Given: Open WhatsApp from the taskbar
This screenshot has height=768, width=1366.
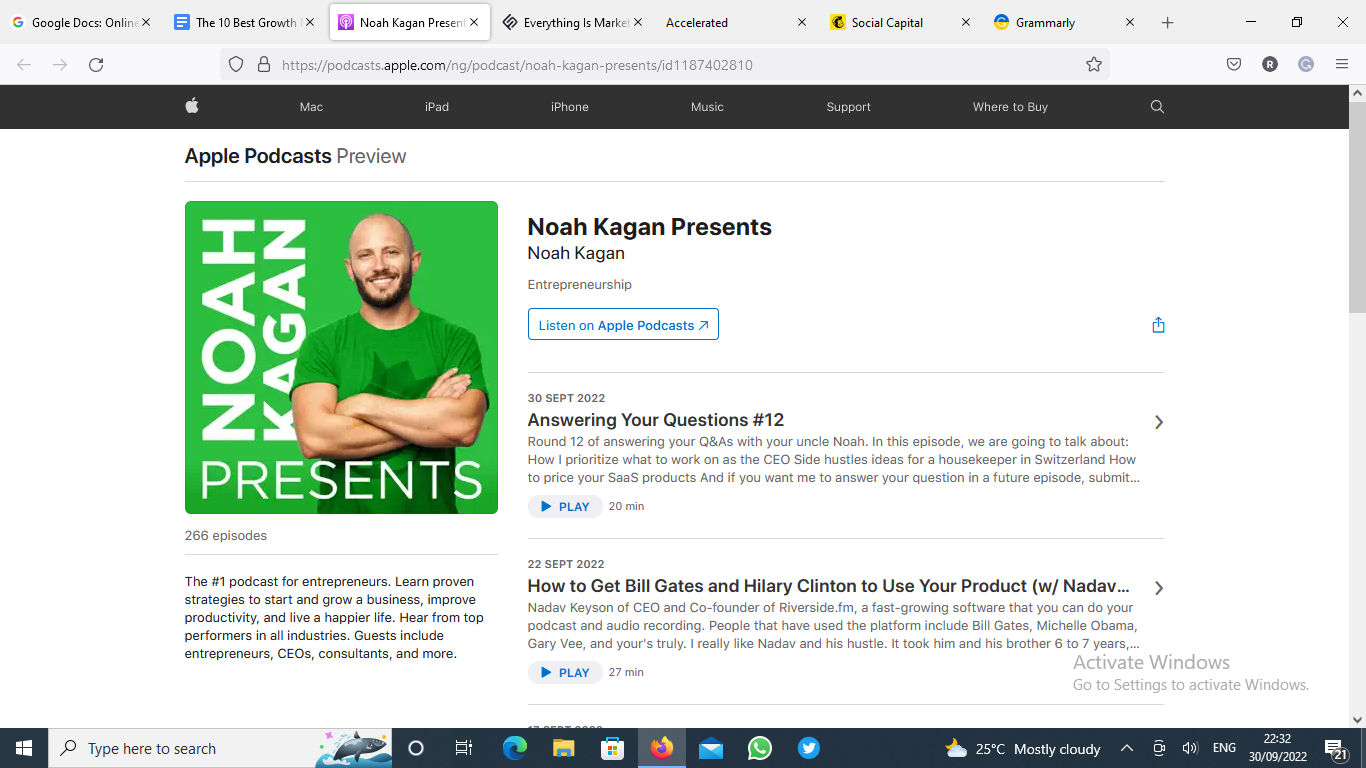Looking at the screenshot, I should tap(760, 748).
